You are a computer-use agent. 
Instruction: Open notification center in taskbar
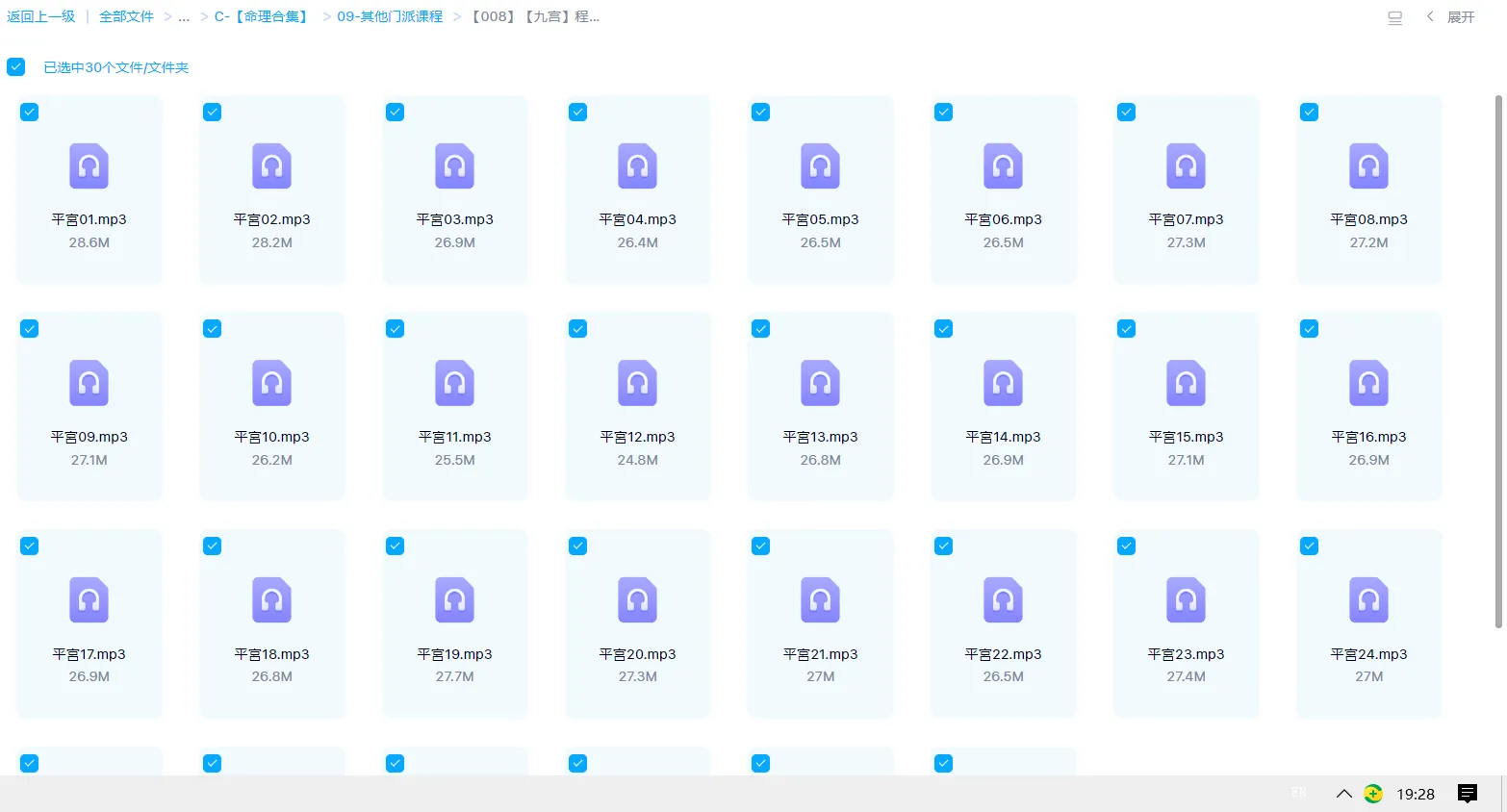[x=1467, y=794]
